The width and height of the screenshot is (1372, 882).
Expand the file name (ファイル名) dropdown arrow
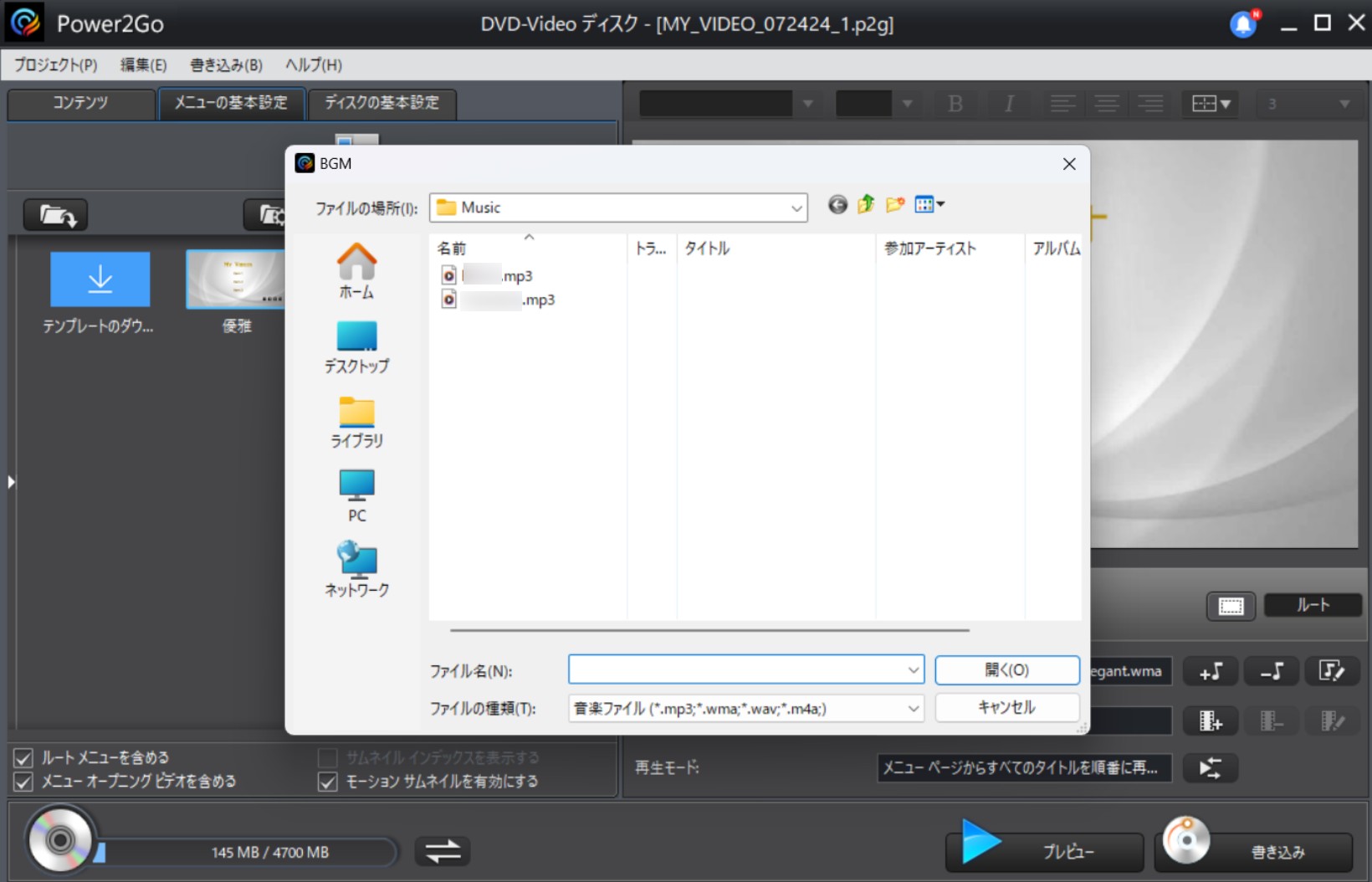914,669
